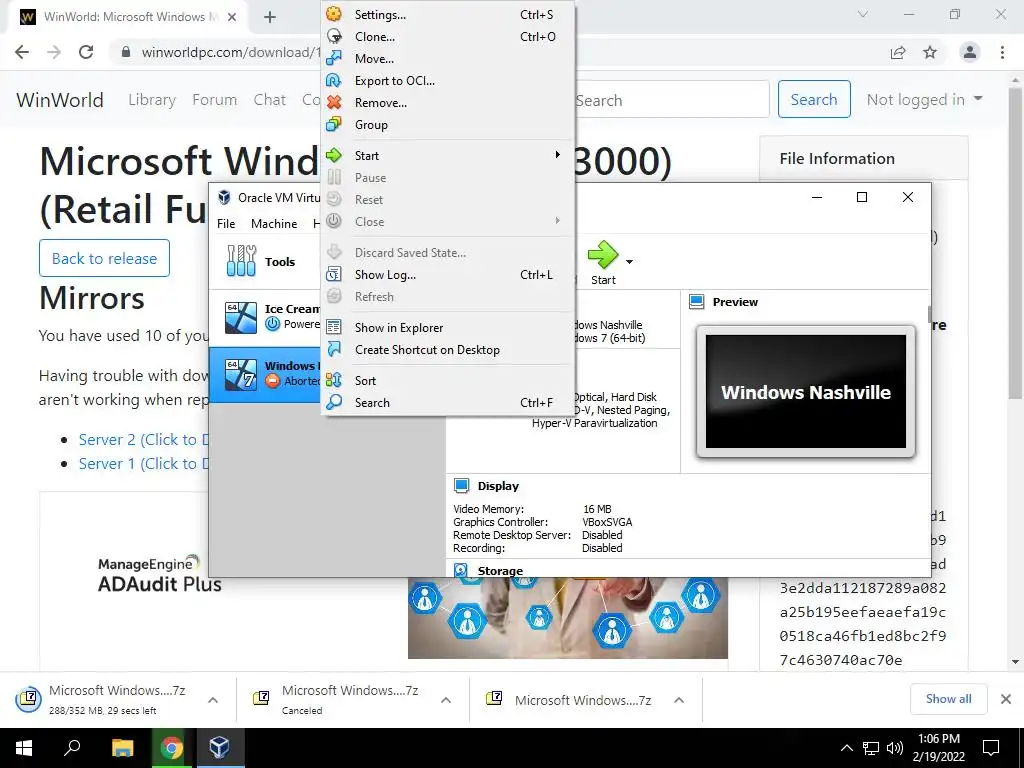This screenshot has height=768, width=1024.
Task: Click the red Remove icon
Action: pyautogui.click(x=334, y=103)
